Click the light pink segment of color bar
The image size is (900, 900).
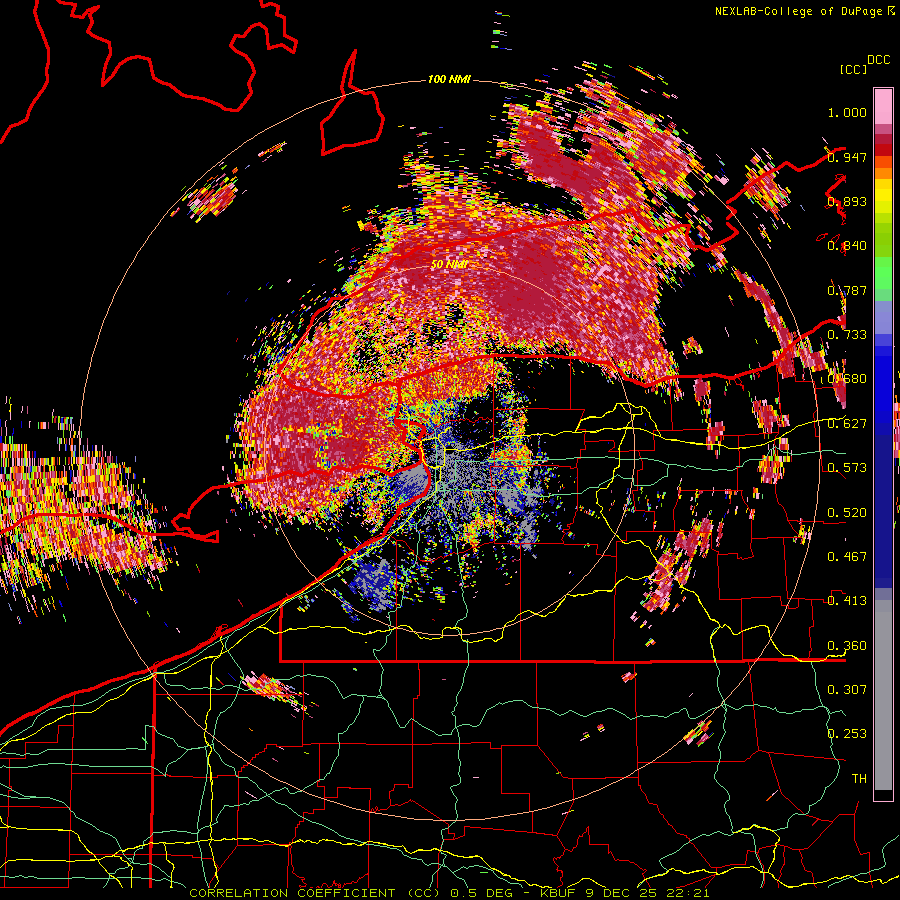[x=883, y=106]
